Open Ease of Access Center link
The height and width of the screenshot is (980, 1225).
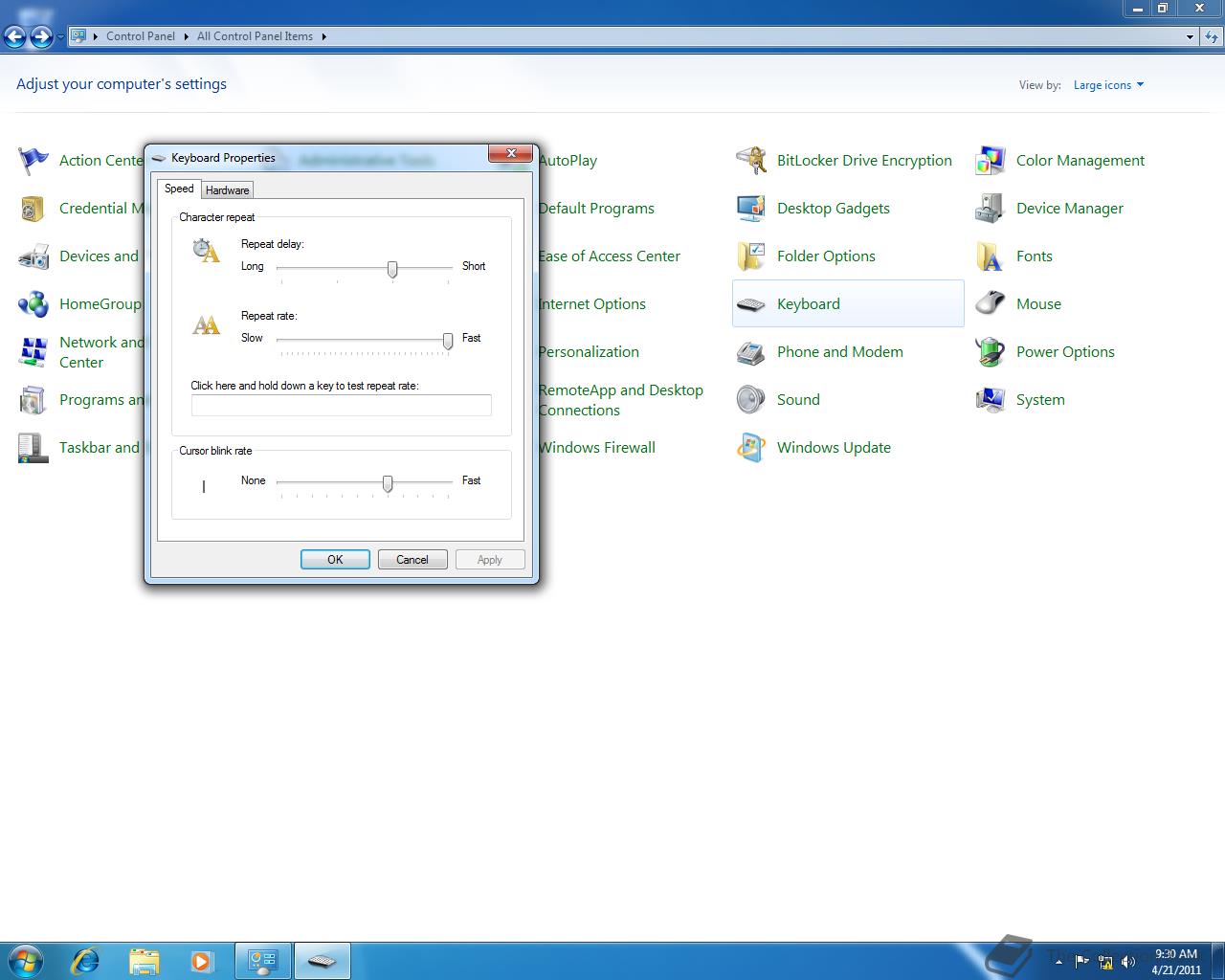click(x=609, y=256)
